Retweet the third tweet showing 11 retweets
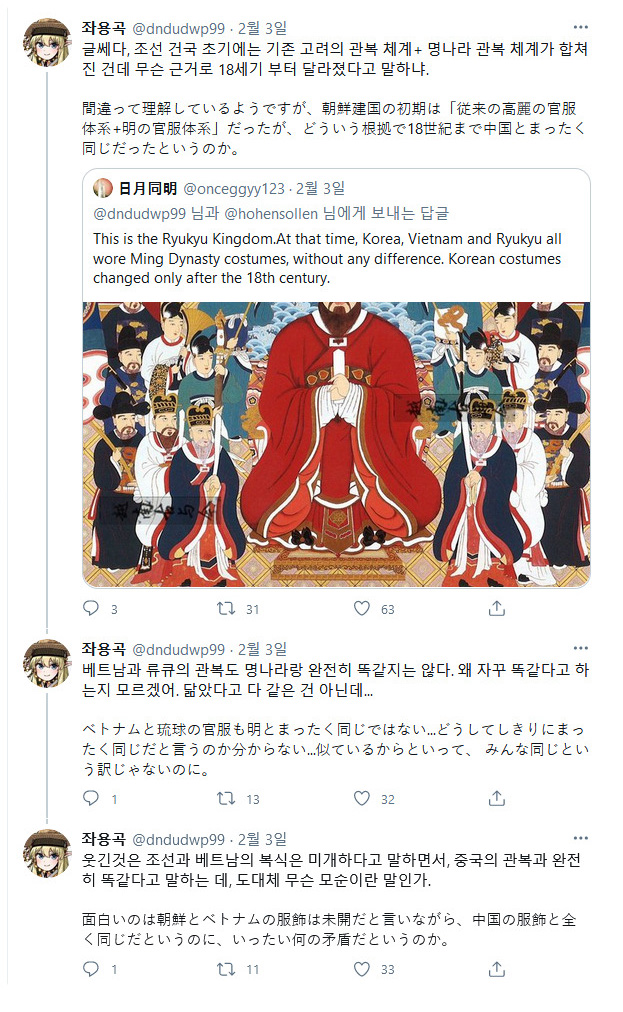623x1012 pixels. (x=225, y=969)
